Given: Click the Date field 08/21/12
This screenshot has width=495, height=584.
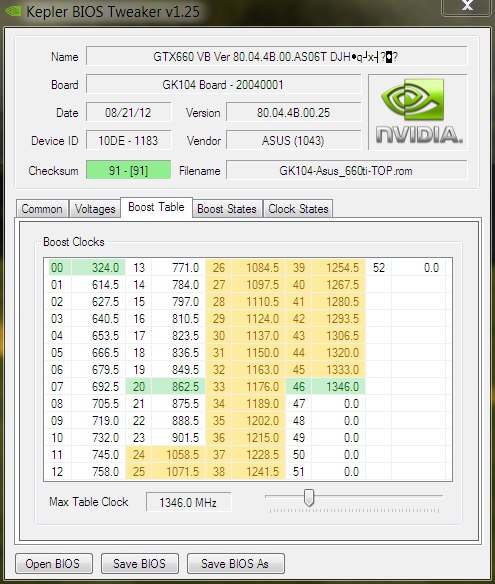Looking at the screenshot, I should (x=128, y=112).
